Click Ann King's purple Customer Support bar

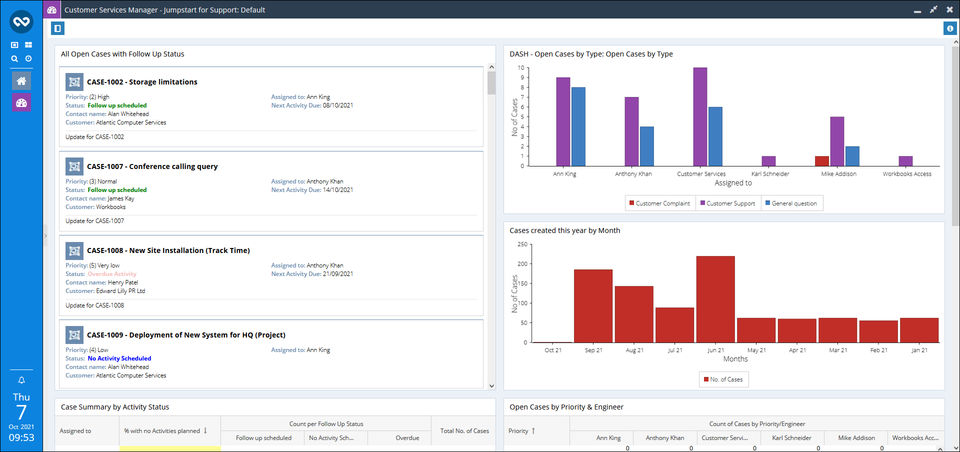(x=563, y=121)
